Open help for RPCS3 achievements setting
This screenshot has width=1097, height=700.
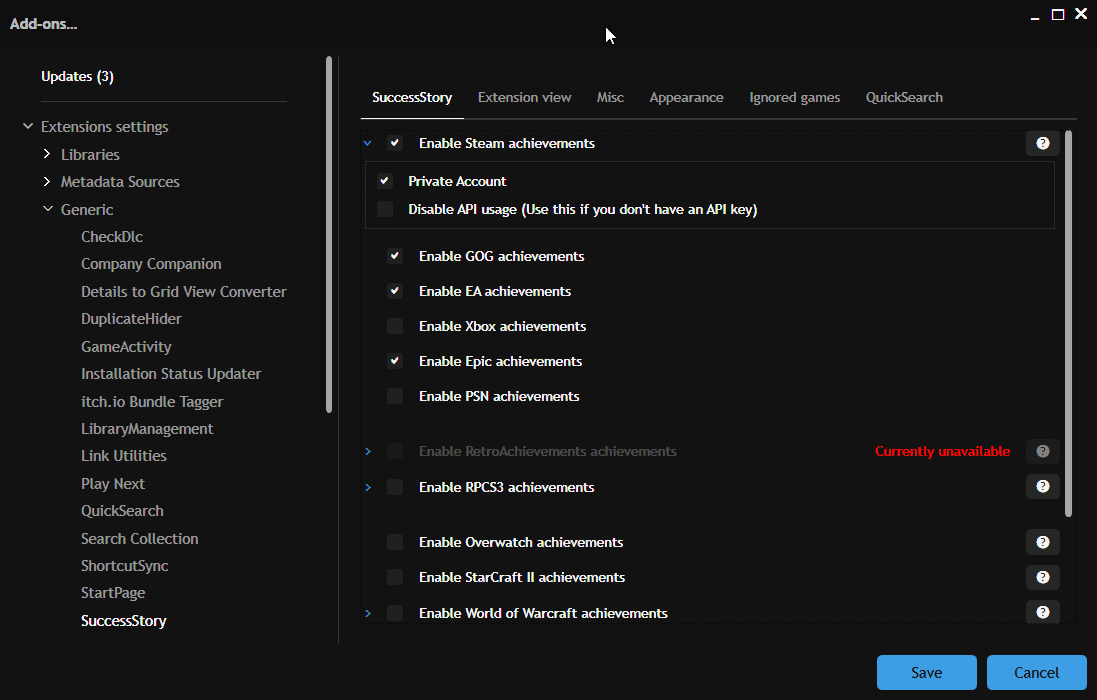1042,486
